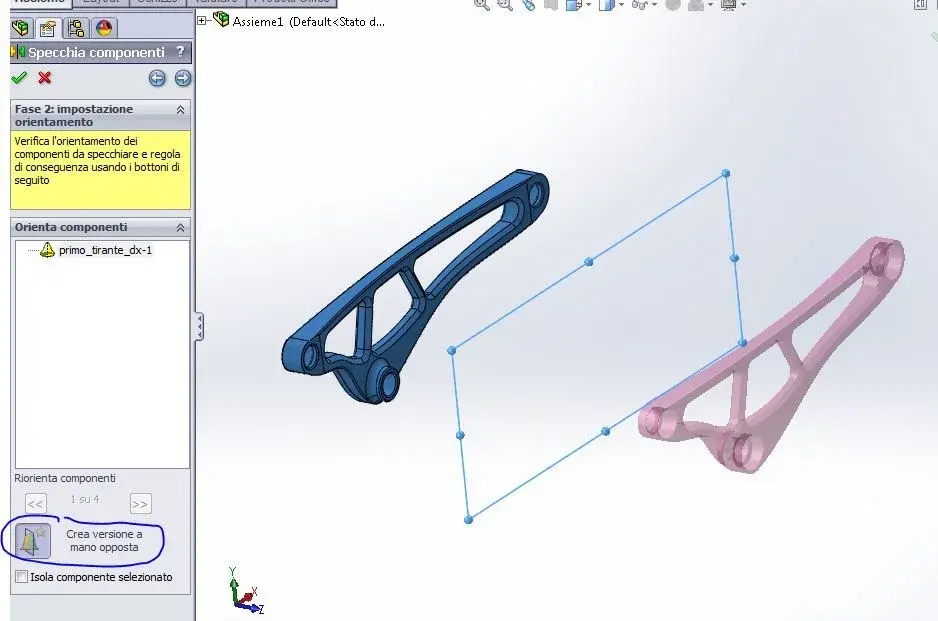Click the warning icon beside primo_tirante_dx-1
Screen dimensions: 938x621
pyautogui.click(x=47, y=250)
